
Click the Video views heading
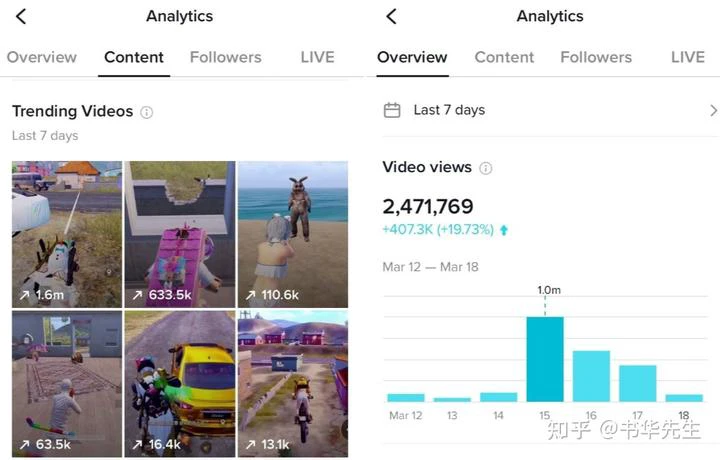(x=427, y=167)
